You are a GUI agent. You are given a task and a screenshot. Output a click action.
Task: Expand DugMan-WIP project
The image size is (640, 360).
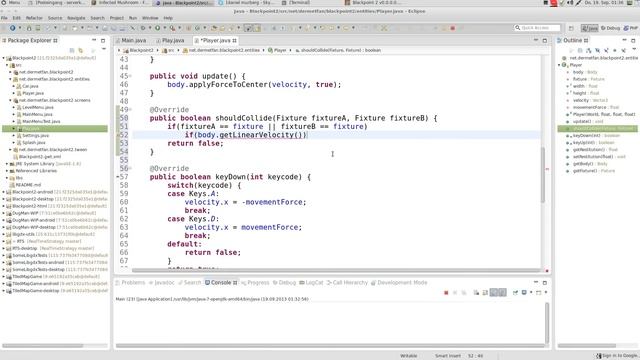(4, 213)
